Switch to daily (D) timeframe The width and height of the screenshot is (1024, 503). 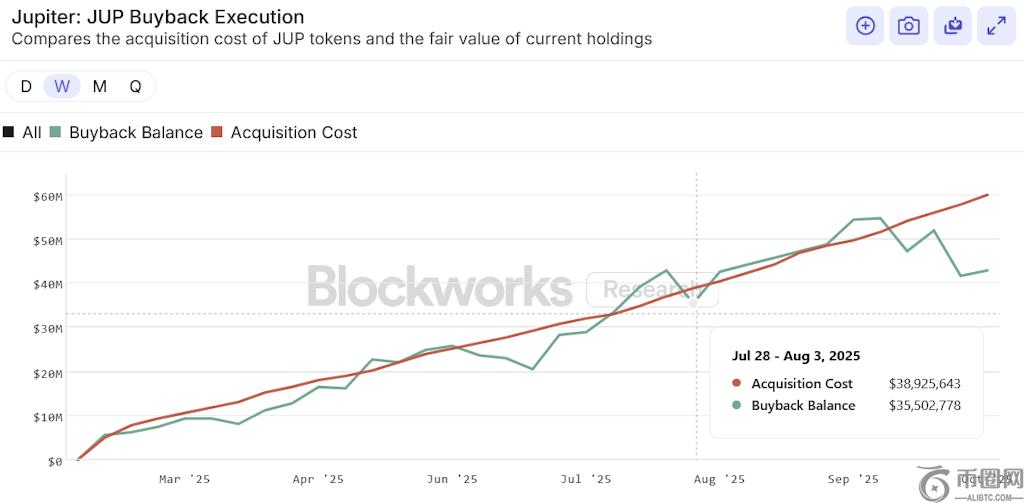(x=26, y=86)
